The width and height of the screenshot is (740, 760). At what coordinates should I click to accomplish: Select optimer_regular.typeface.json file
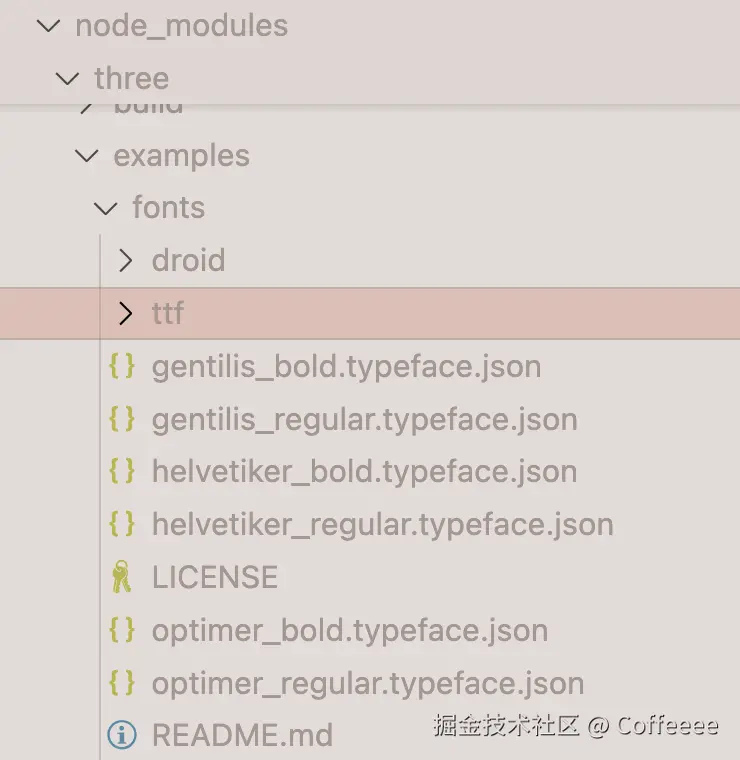pos(367,683)
